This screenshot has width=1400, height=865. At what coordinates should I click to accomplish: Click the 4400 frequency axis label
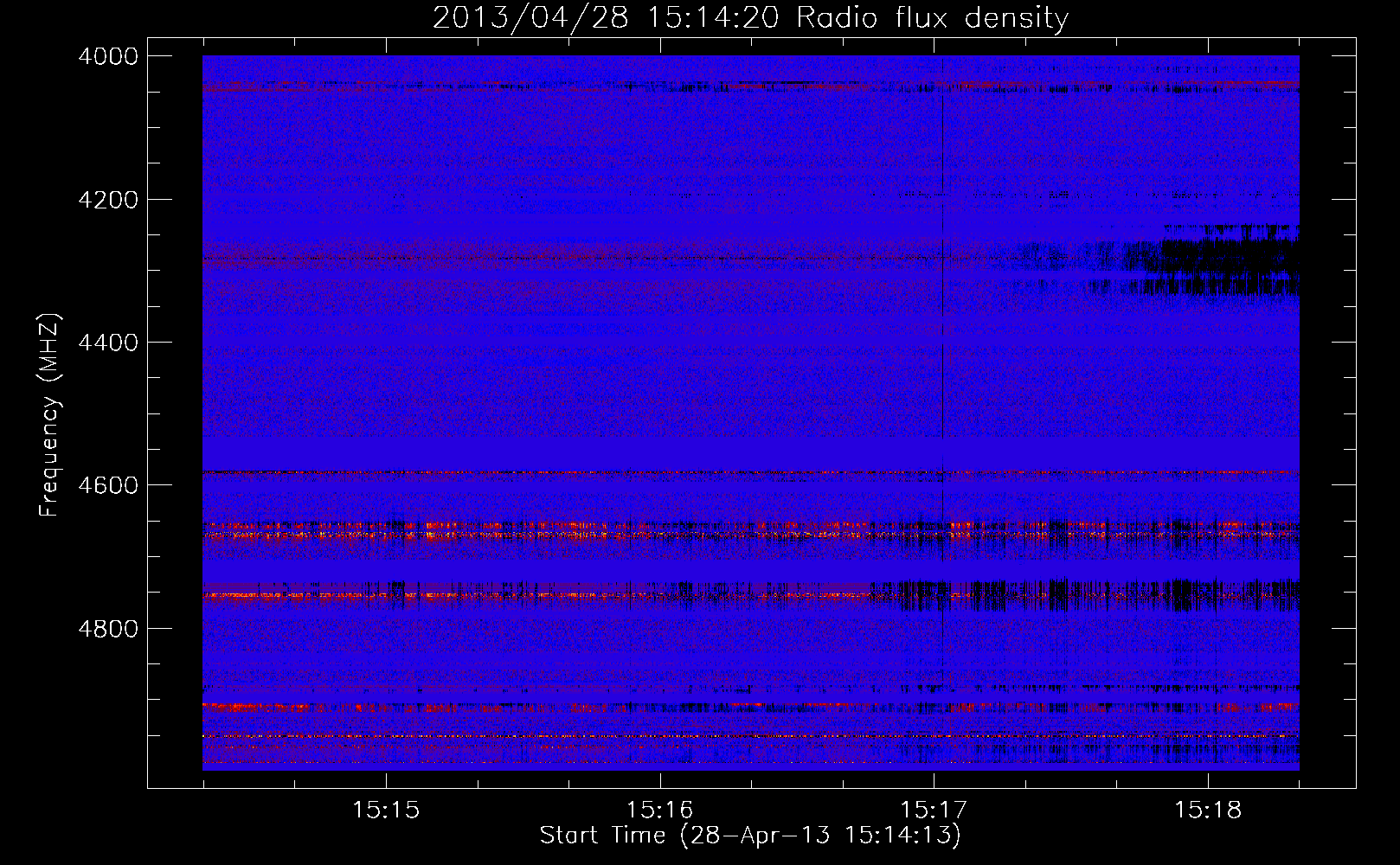108,343
